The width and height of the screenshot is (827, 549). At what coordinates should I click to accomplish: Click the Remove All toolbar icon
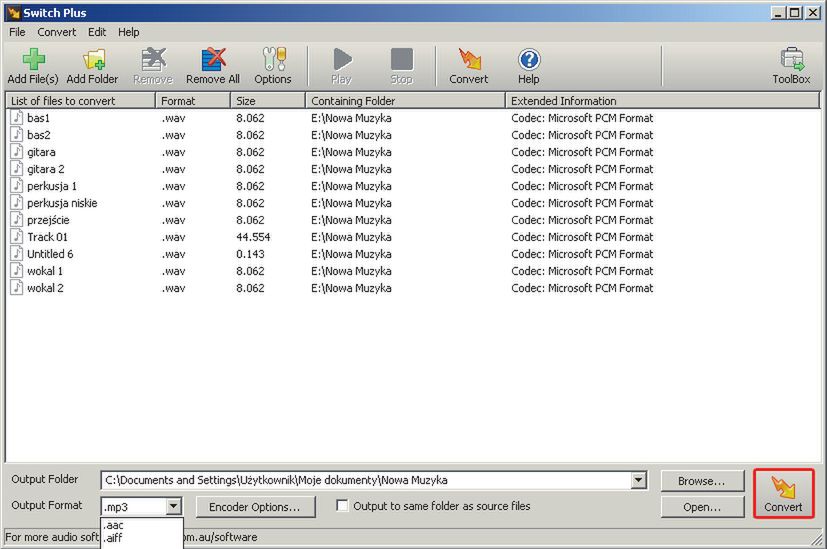click(x=213, y=60)
